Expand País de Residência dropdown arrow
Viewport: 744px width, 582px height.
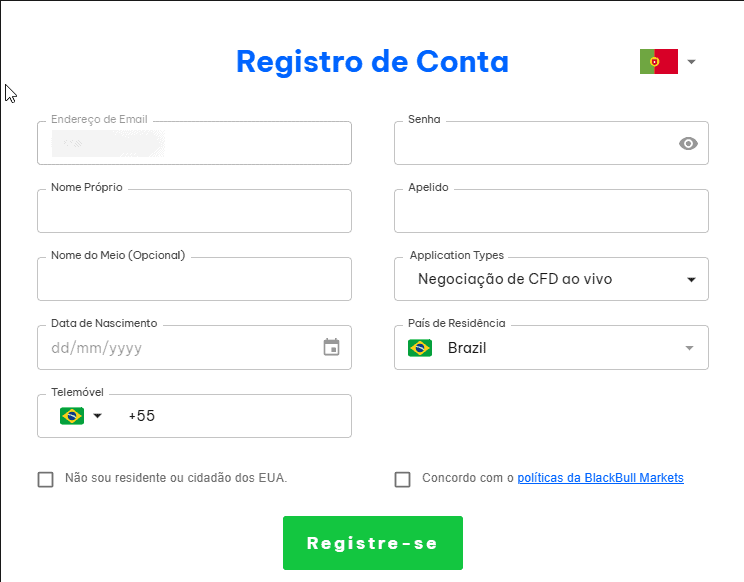tap(689, 348)
